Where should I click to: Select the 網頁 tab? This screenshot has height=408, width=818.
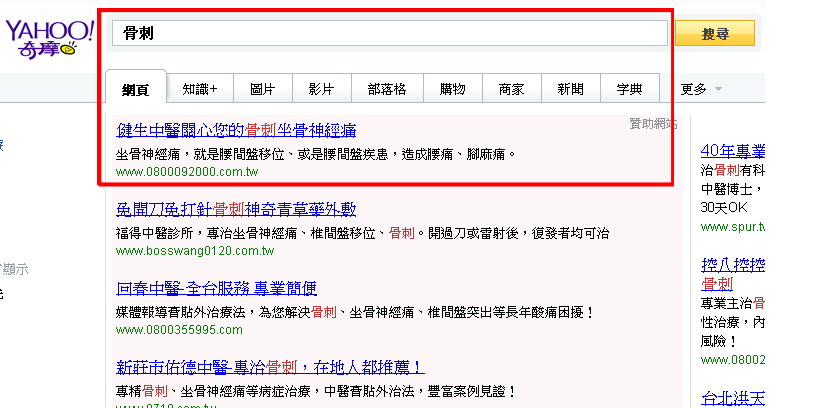pyautogui.click(x=136, y=89)
